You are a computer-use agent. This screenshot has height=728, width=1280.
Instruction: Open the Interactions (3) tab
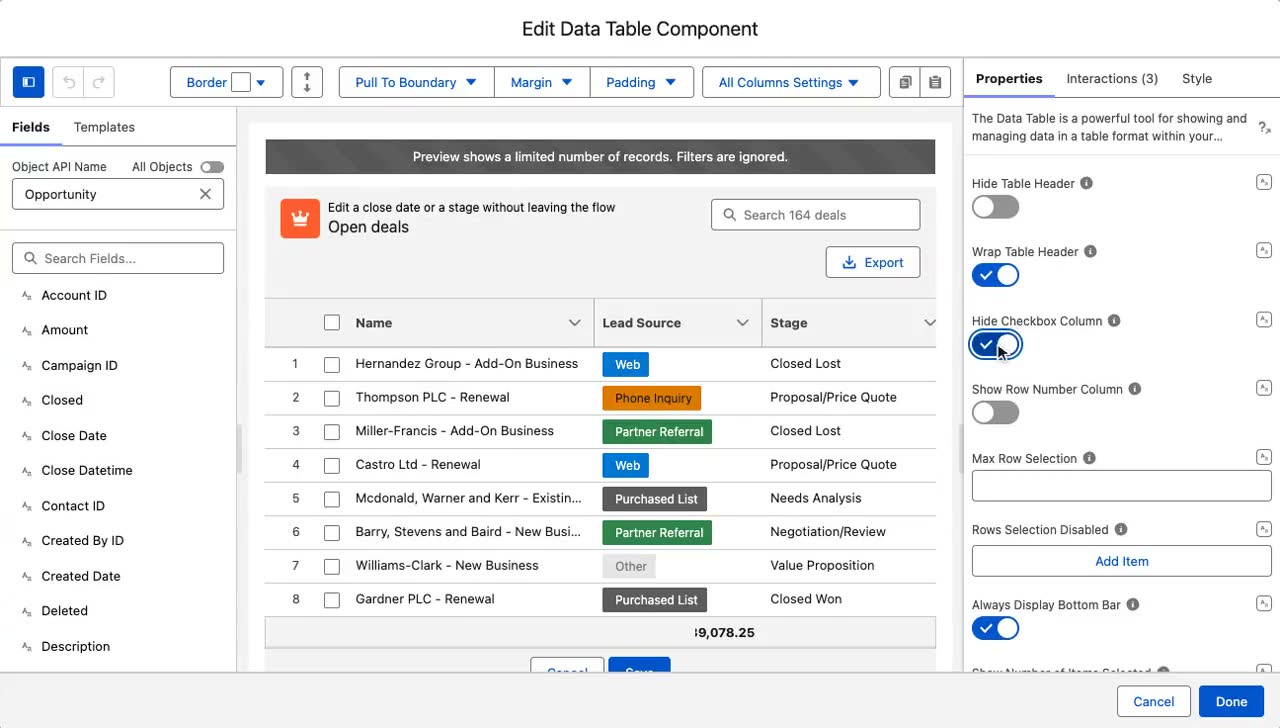coord(1112,78)
